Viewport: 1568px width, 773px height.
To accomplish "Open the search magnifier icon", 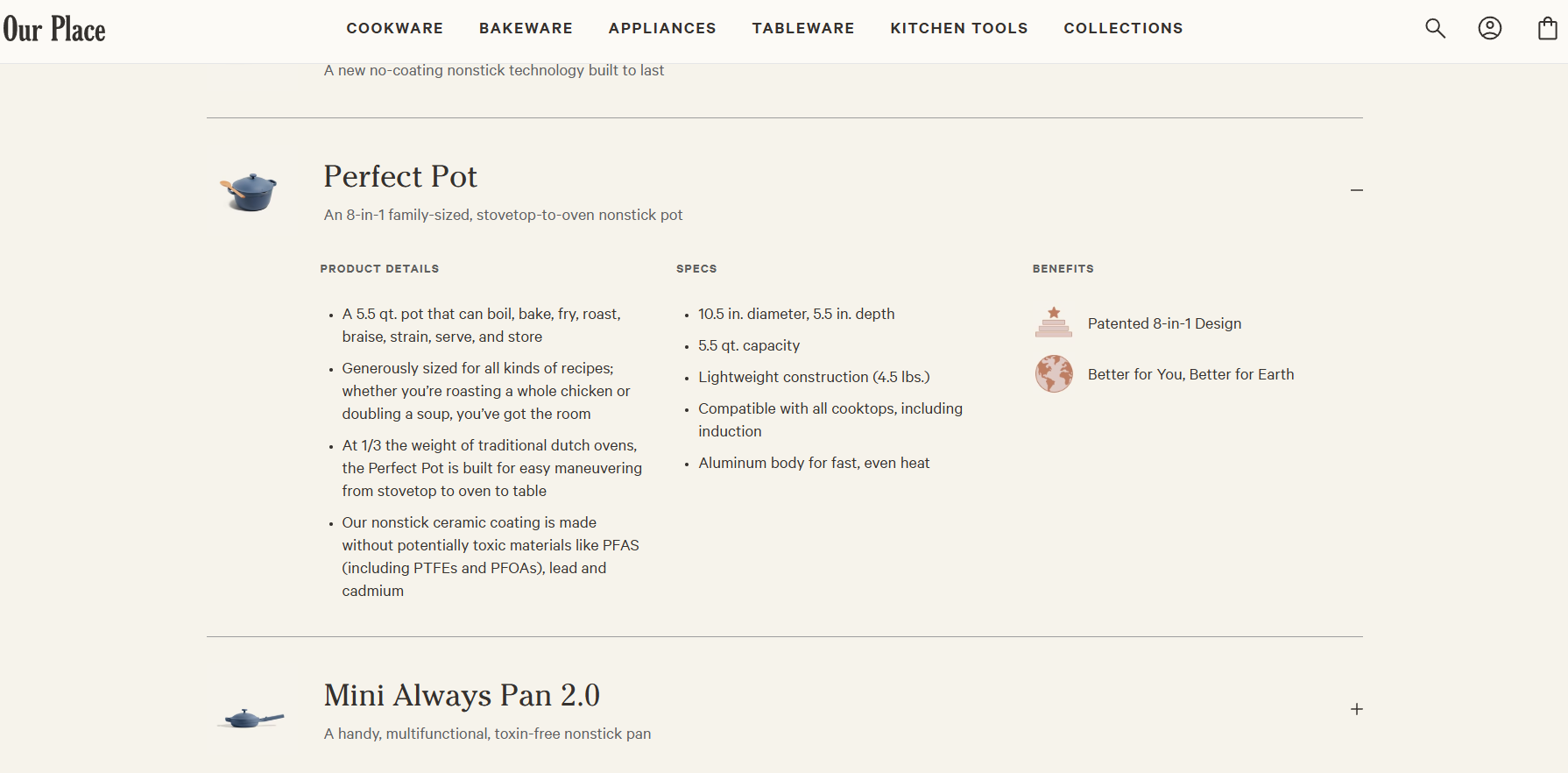I will click(1435, 28).
